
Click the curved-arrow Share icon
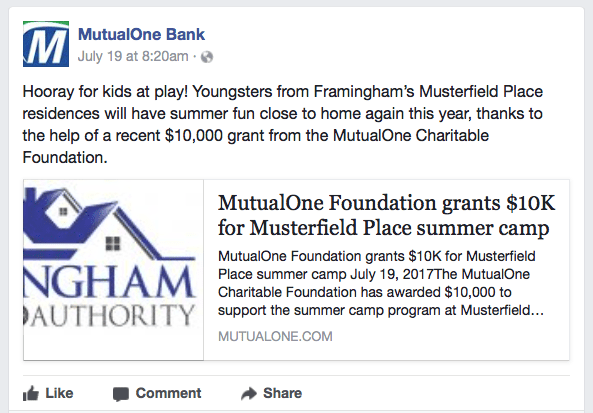[249, 394]
